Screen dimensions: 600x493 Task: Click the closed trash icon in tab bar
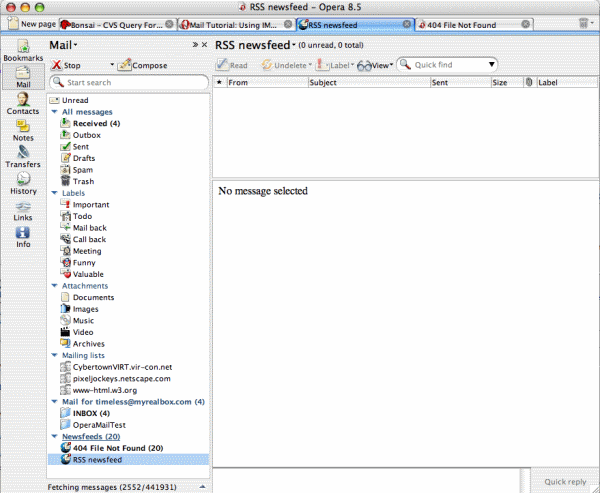point(583,23)
